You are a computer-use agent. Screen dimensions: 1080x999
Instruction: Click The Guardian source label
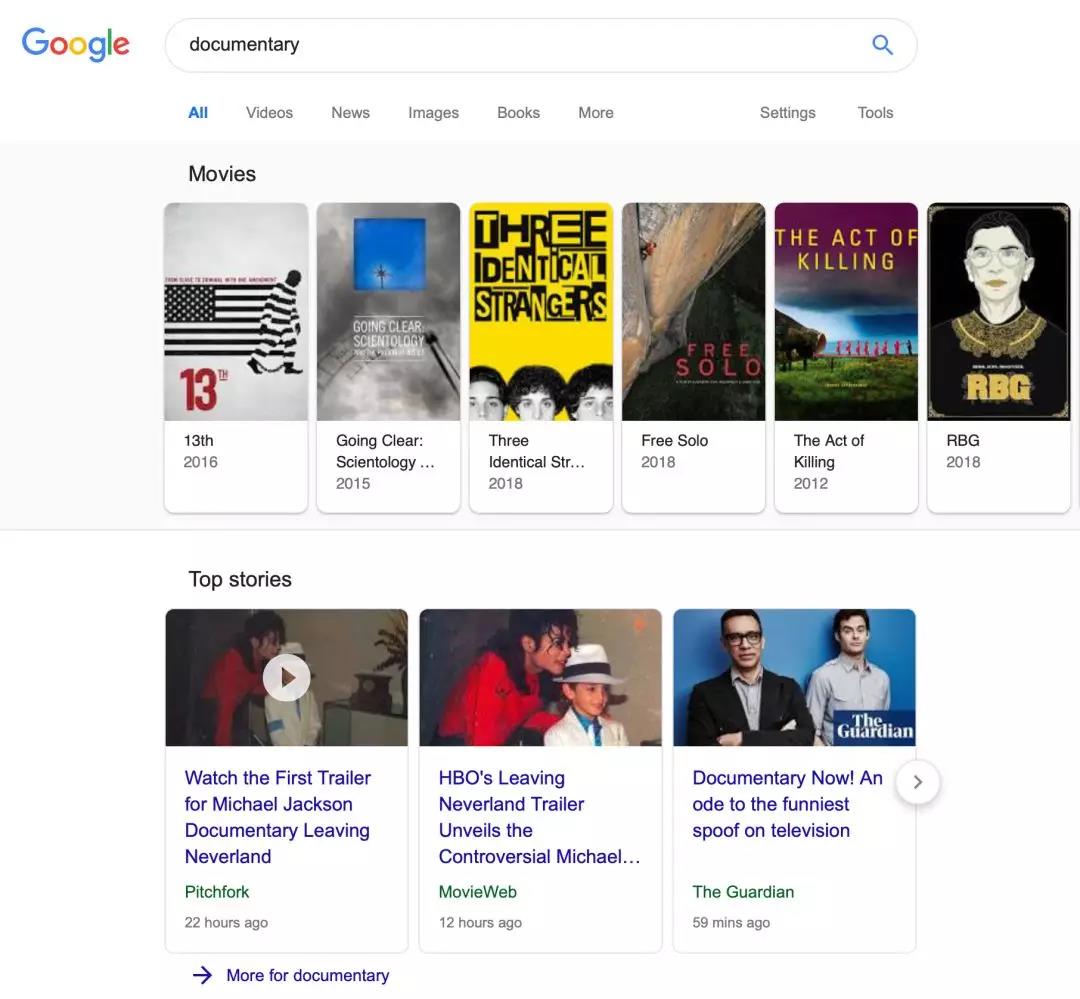743,892
